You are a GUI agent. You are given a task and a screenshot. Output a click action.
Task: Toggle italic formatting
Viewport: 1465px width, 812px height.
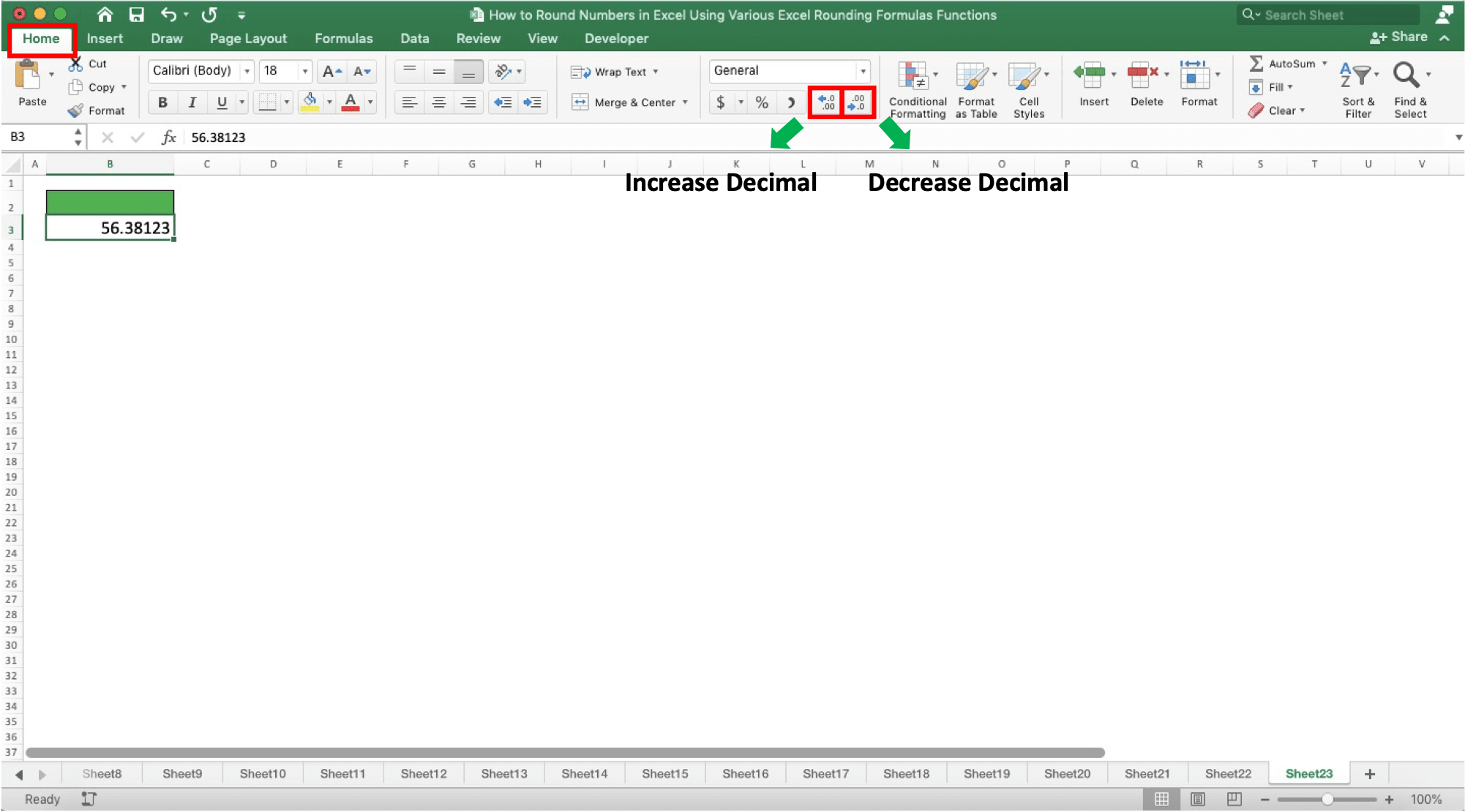[192, 102]
